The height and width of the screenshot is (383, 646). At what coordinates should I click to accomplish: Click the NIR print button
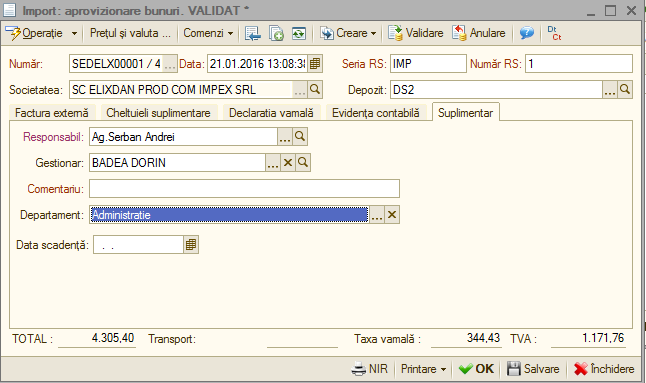[370, 369]
